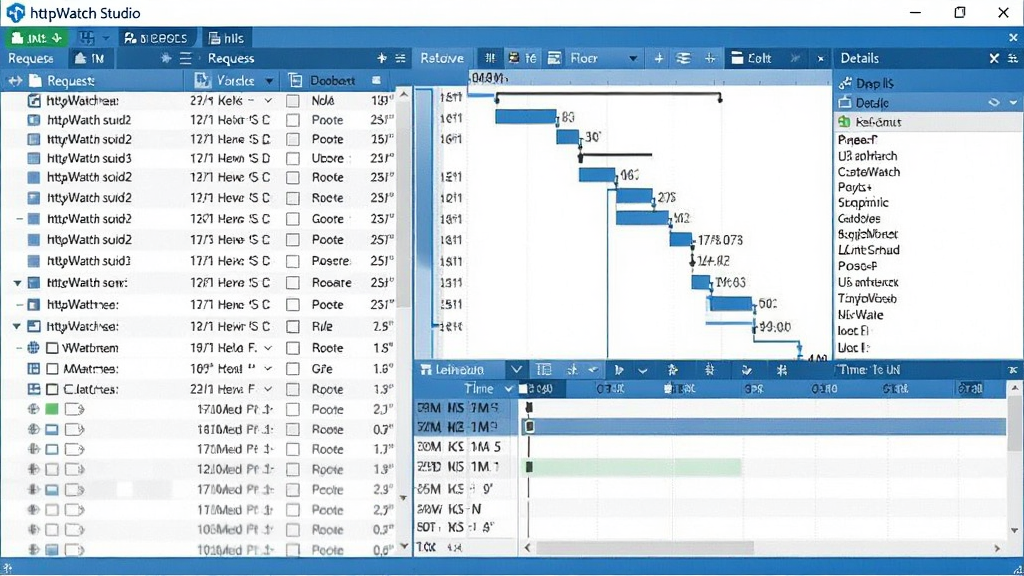The image size is (1024, 576).
Task: Click star icon left of 'Requess' title
Action: tap(166, 58)
